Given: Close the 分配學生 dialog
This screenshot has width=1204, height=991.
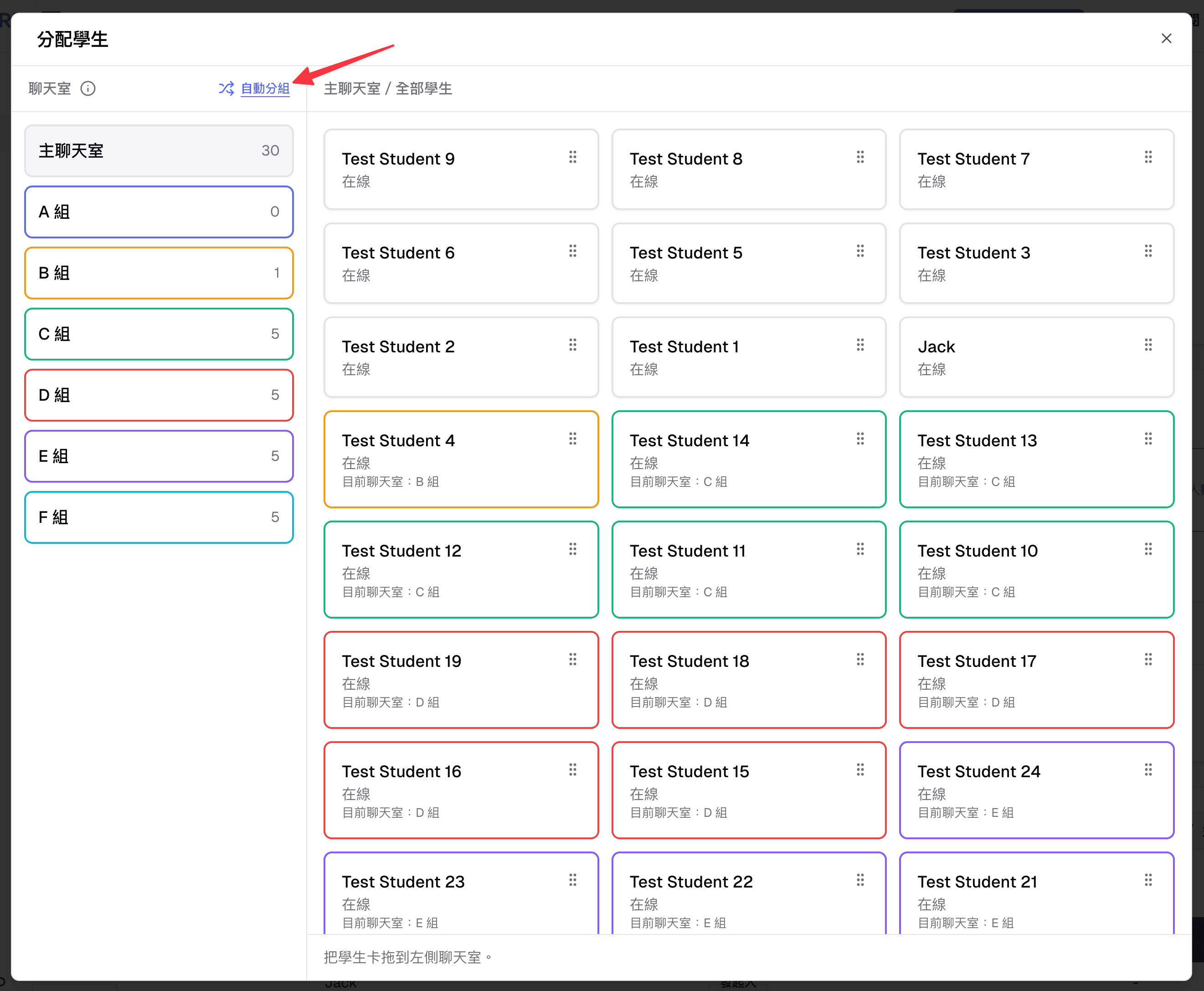Looking at the screenshot, I should click(x=1166, y=38).
